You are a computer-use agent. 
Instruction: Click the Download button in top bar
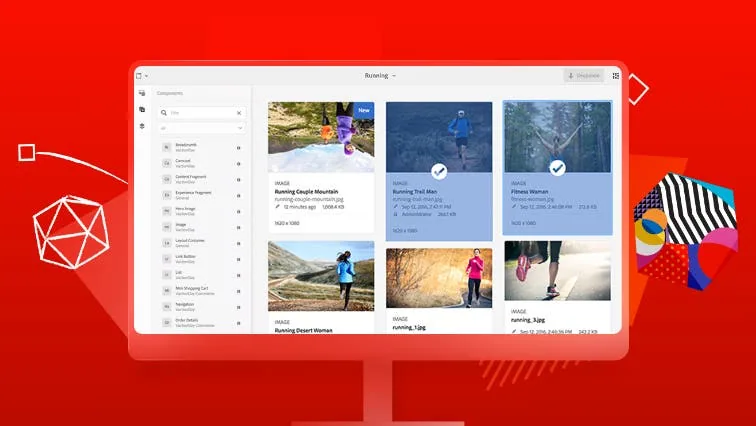click(584, 75)
